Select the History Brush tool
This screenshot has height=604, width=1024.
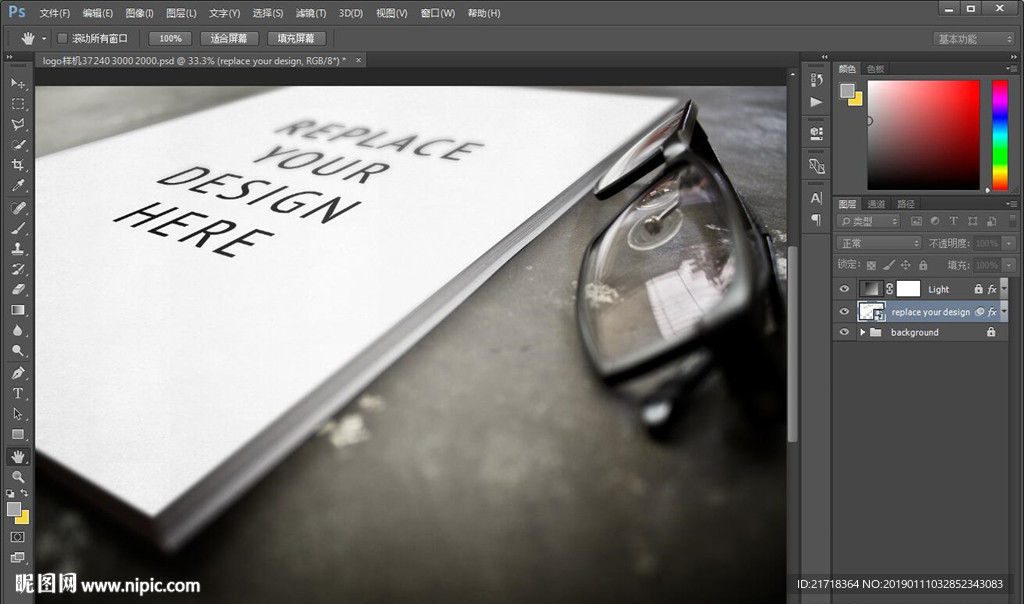tap(18, 268)
